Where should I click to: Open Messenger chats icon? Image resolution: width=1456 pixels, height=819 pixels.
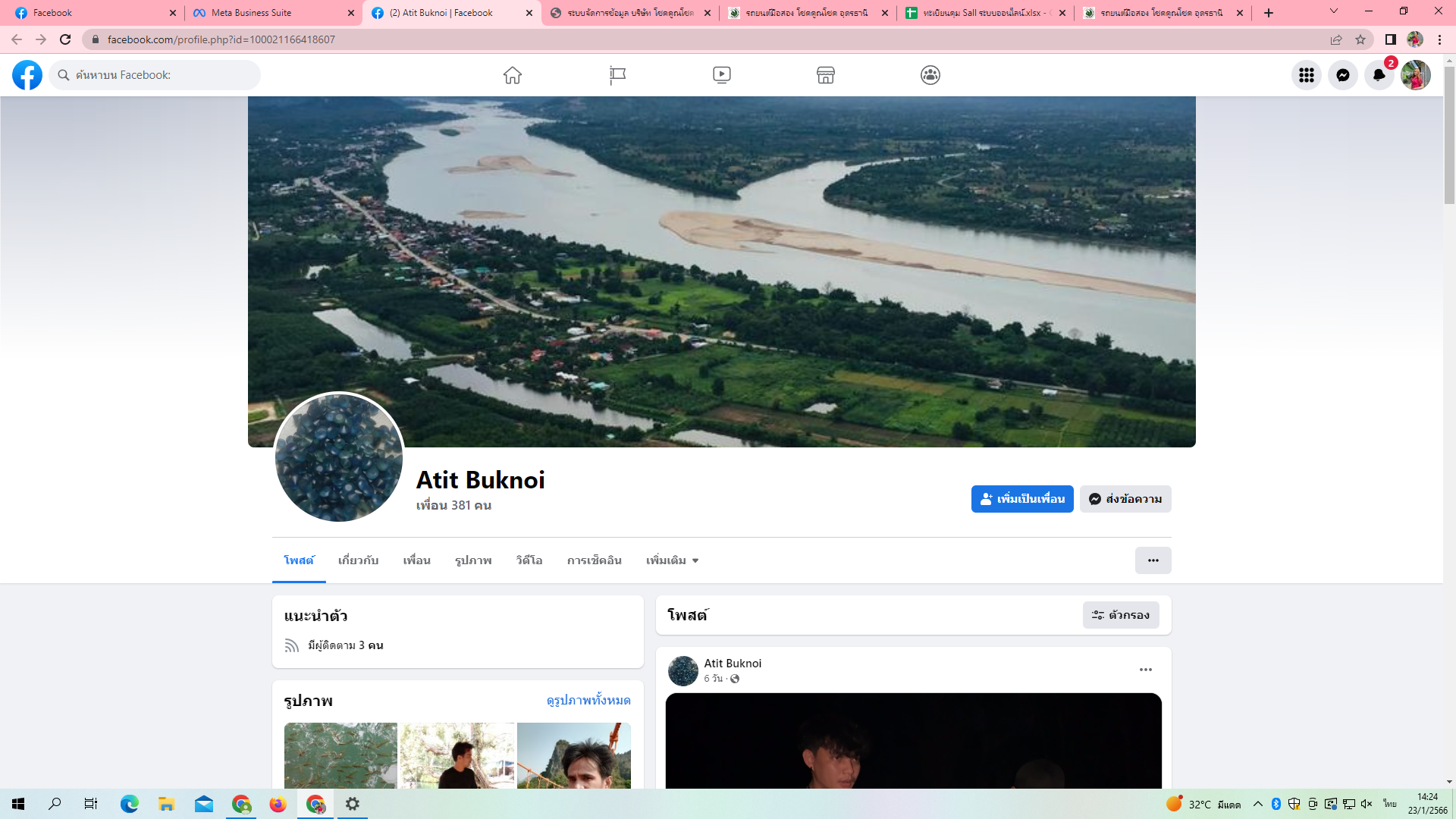click(1343, 75)
